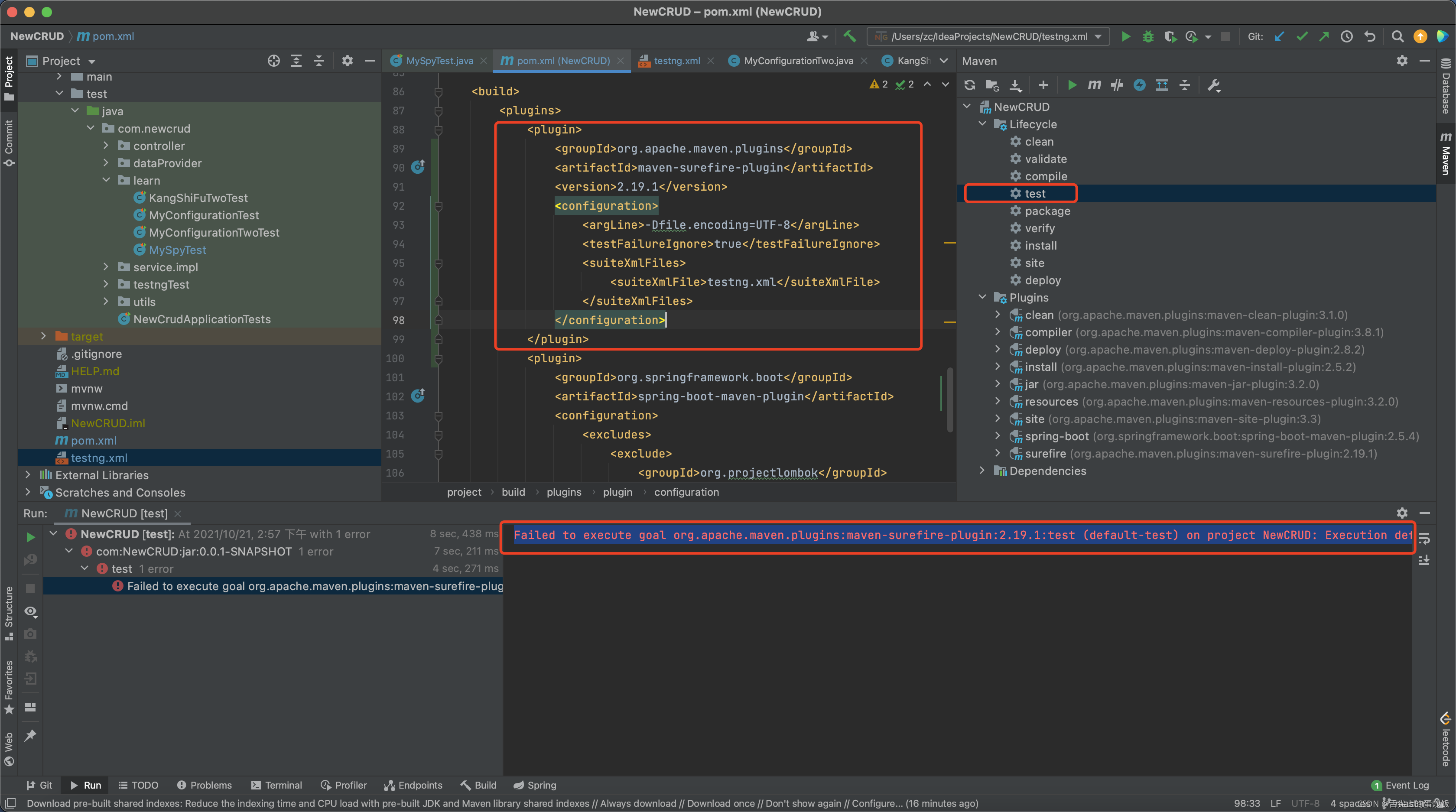This screenshot has width=1456, height=812.
Task: Toggle Offline Mode in Maven toolbar
Action: click(1117, 85)
